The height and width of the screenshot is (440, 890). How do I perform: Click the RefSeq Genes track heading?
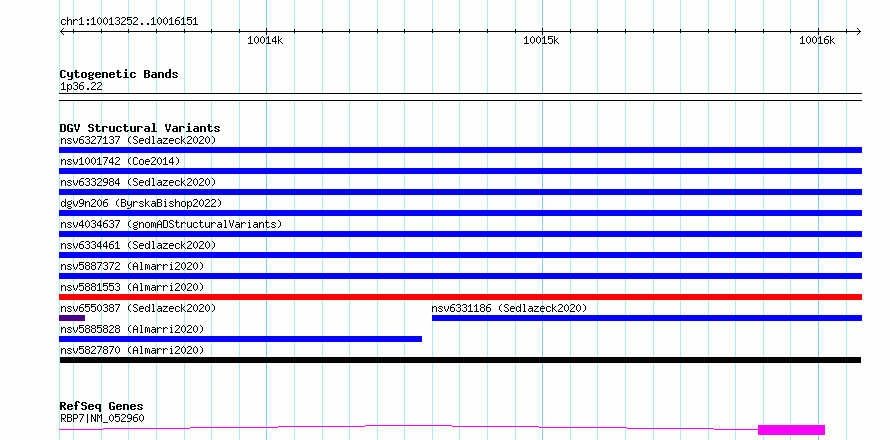[101, 406]
